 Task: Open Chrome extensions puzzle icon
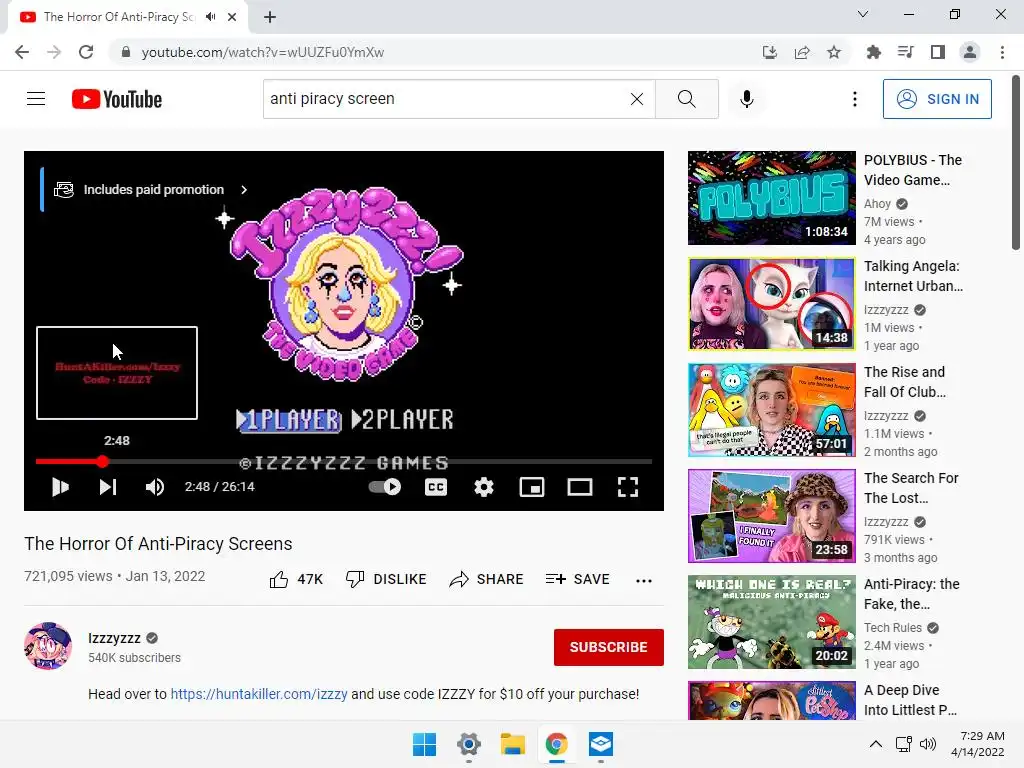873,52
